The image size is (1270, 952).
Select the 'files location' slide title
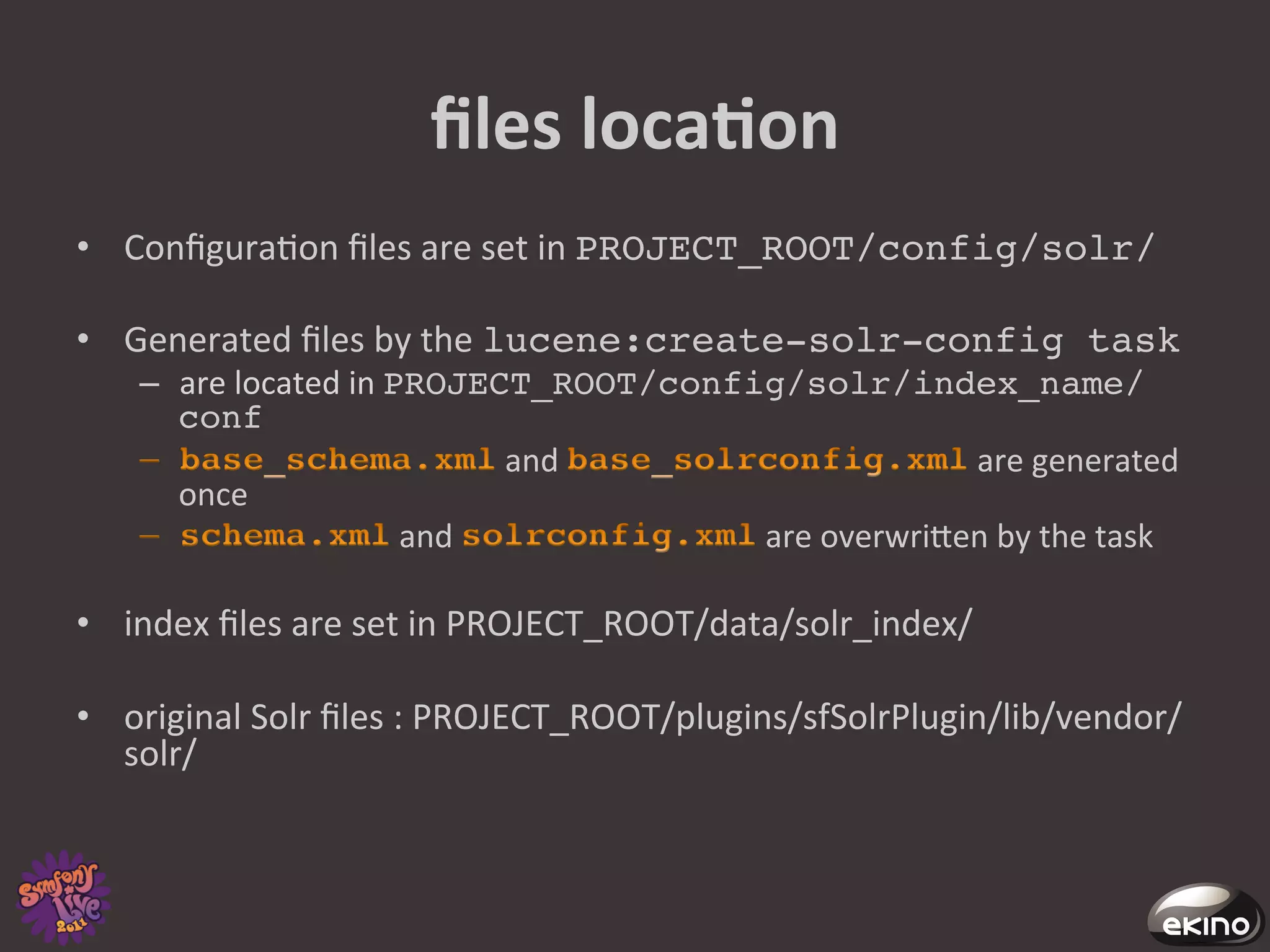coord(634,124)
